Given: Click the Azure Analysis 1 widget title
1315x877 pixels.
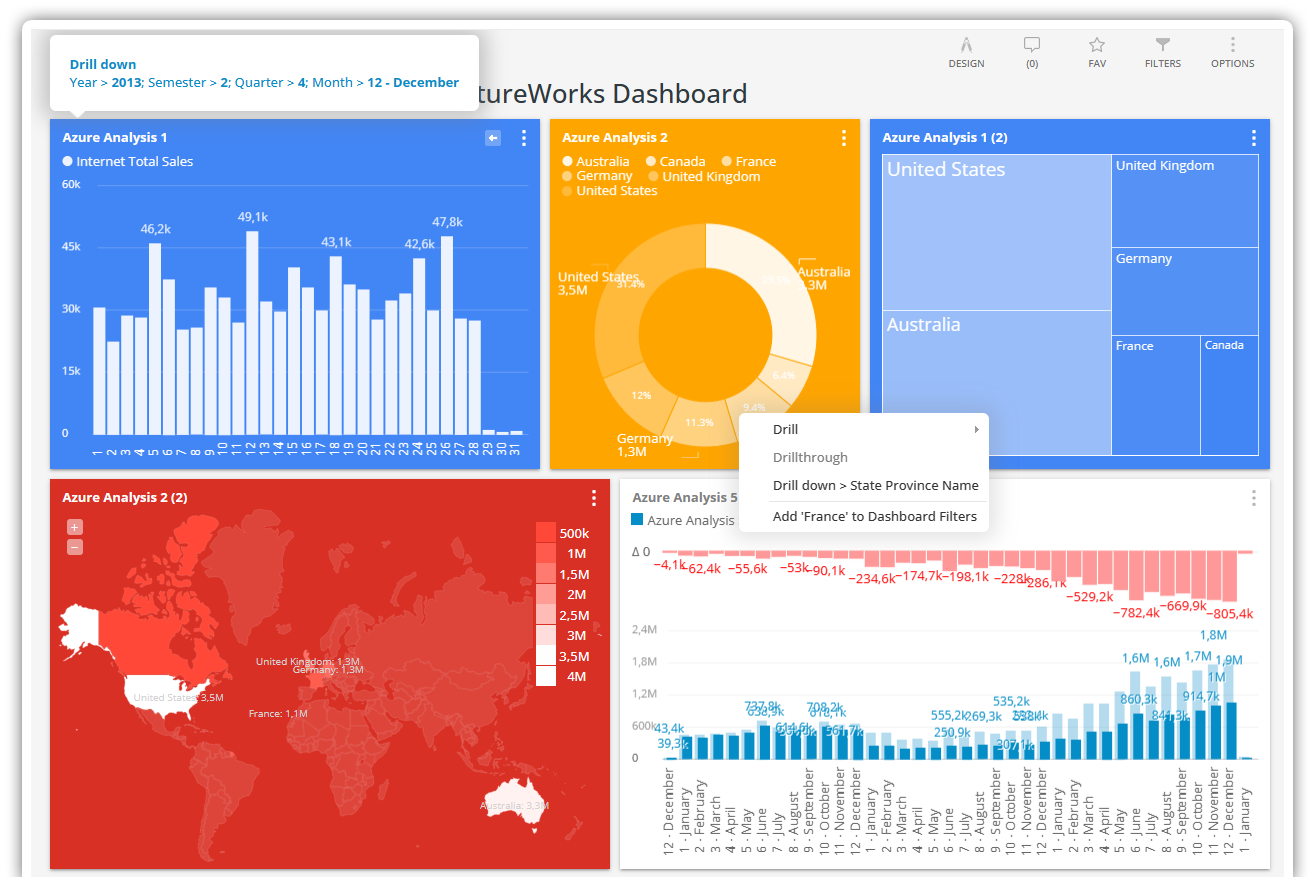Looking at the screenshot, I should click(x=115, y=138).
